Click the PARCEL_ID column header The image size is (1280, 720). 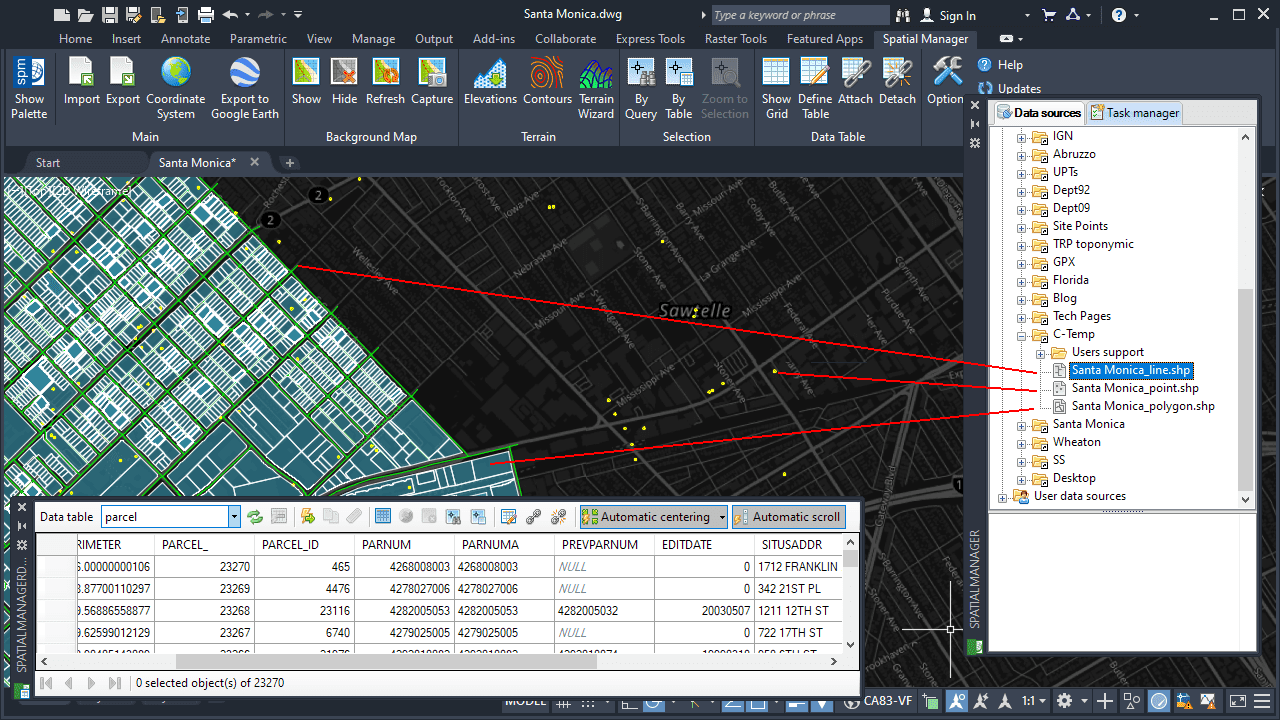(304, 545)
